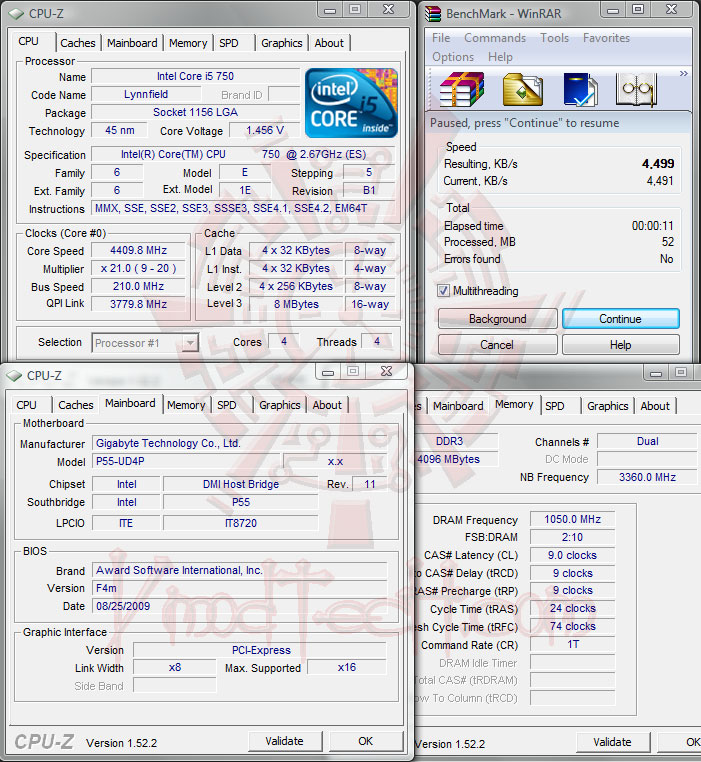This screenshot has height=762, width=701.
Task: Click the WinRAR title bar books icon
Action: point(433,14)
